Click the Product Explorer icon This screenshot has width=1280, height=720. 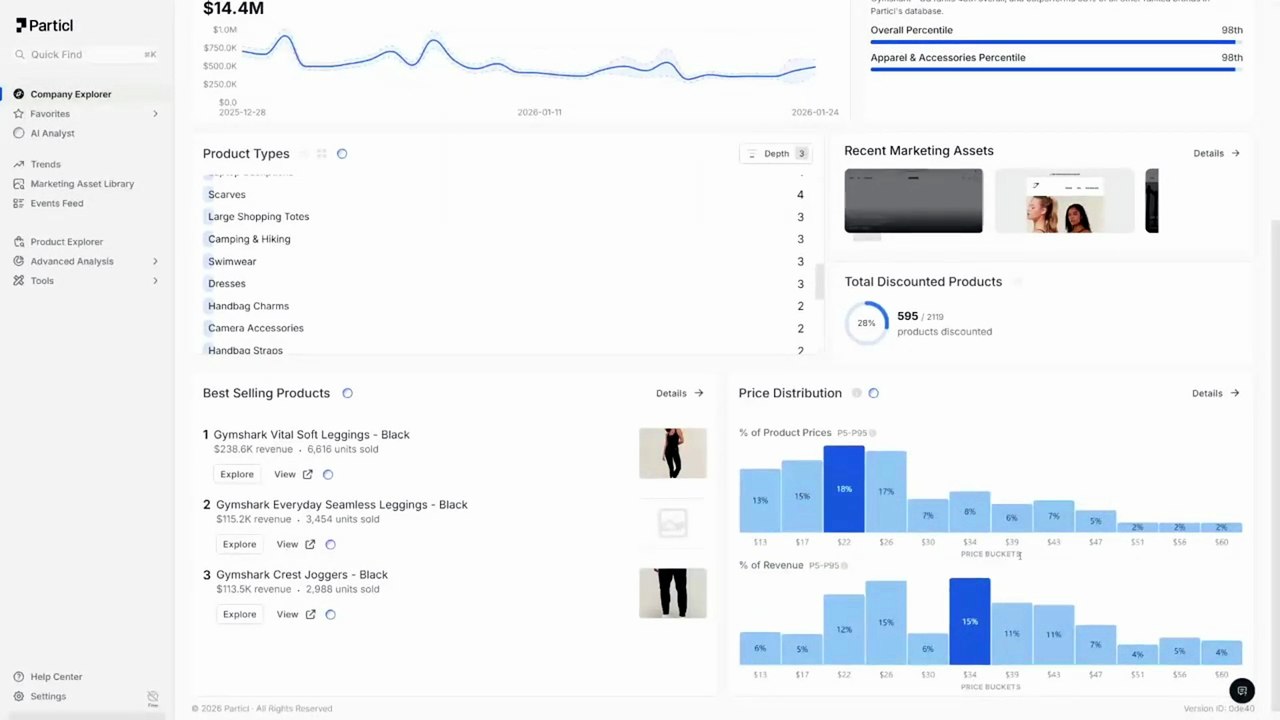(x=19, y=242)
